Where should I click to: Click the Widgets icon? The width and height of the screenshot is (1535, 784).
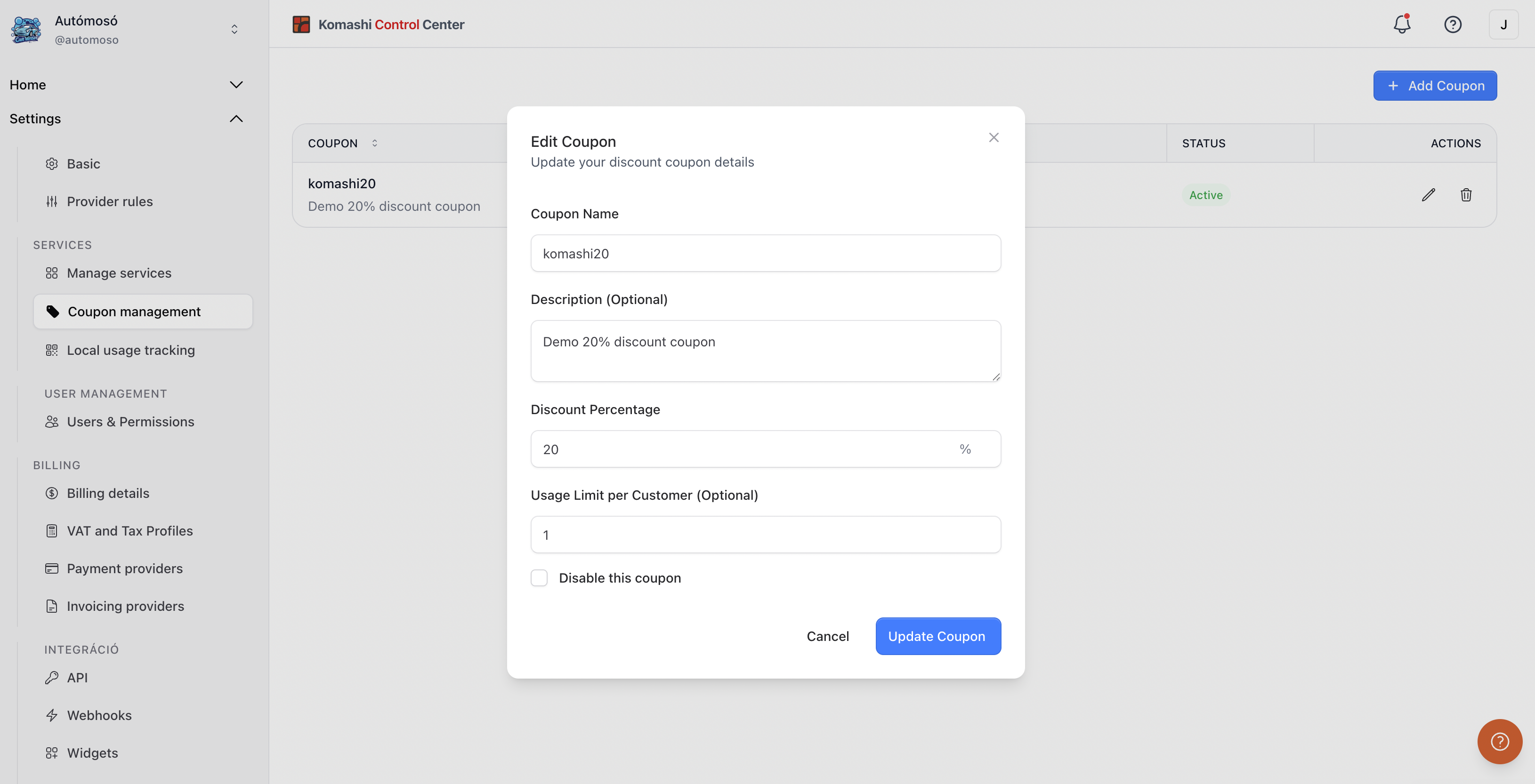click(x=52, y=753)
